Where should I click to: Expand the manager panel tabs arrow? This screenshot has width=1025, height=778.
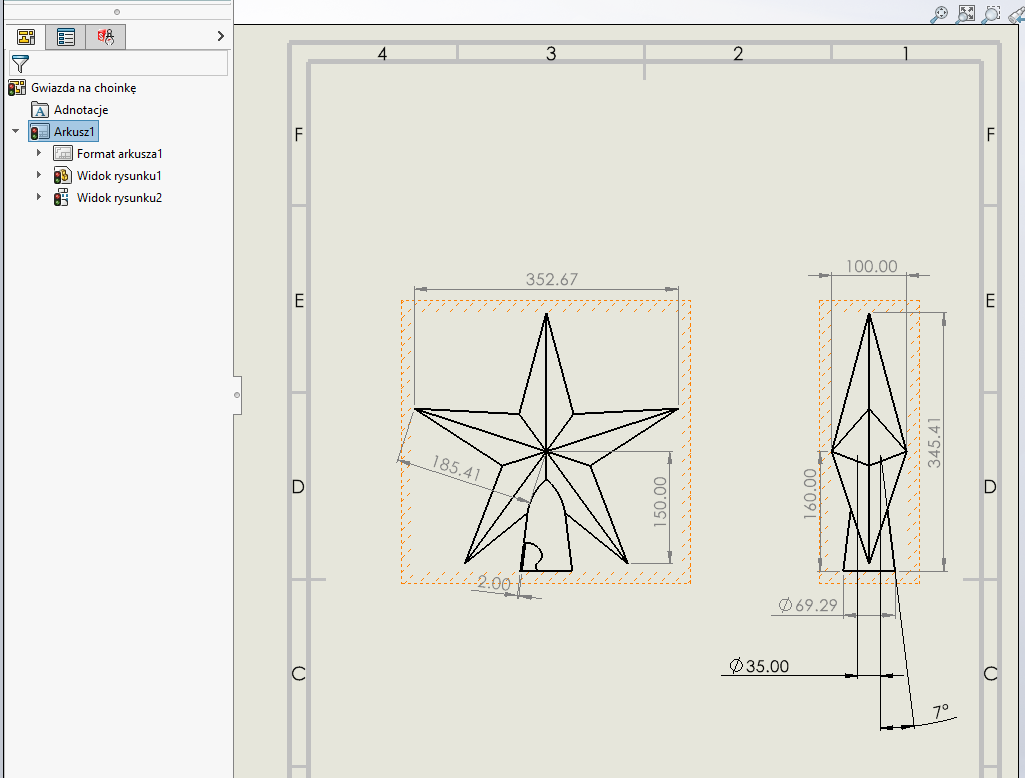(220, 37)
